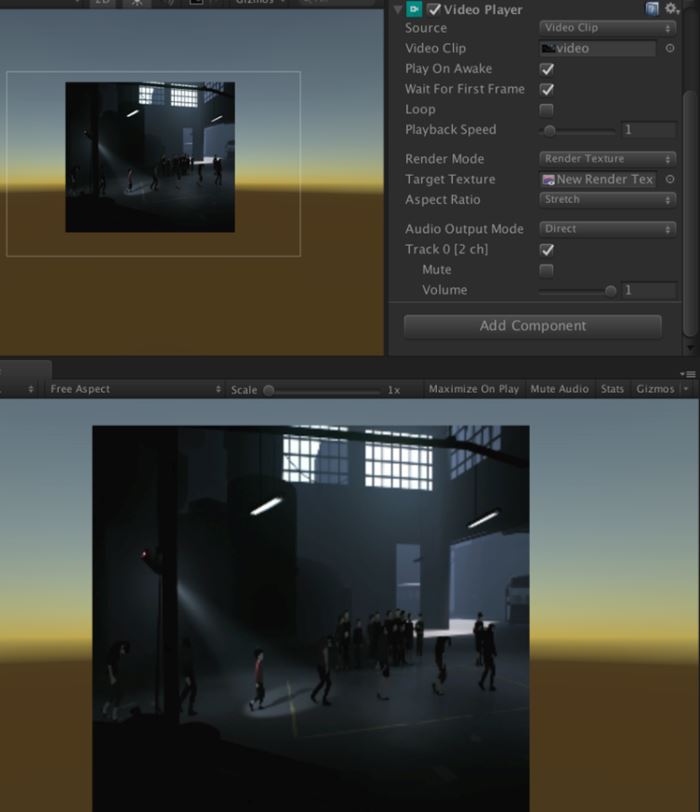
Task: Open the Free Aspect dropdown in Game view
Action: pyautogui.click(x=135, y=389)
